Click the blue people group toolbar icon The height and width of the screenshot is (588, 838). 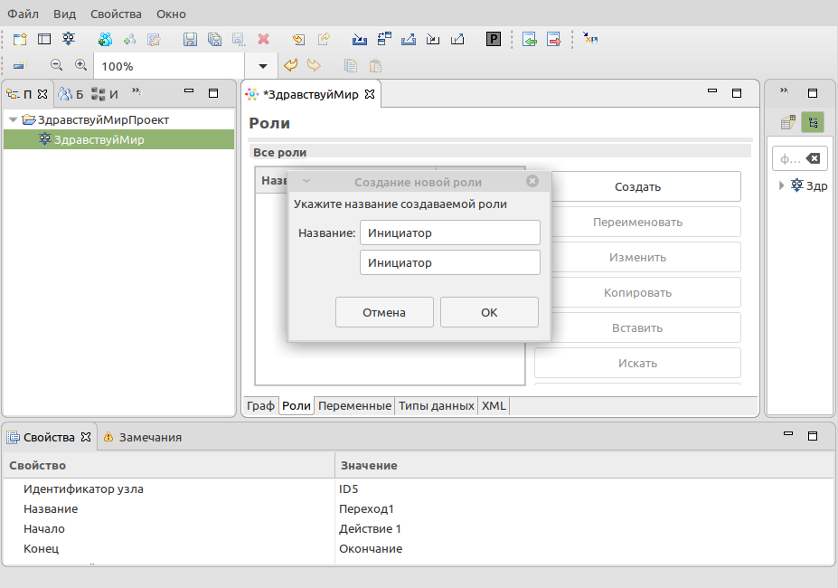pos(105,39)
